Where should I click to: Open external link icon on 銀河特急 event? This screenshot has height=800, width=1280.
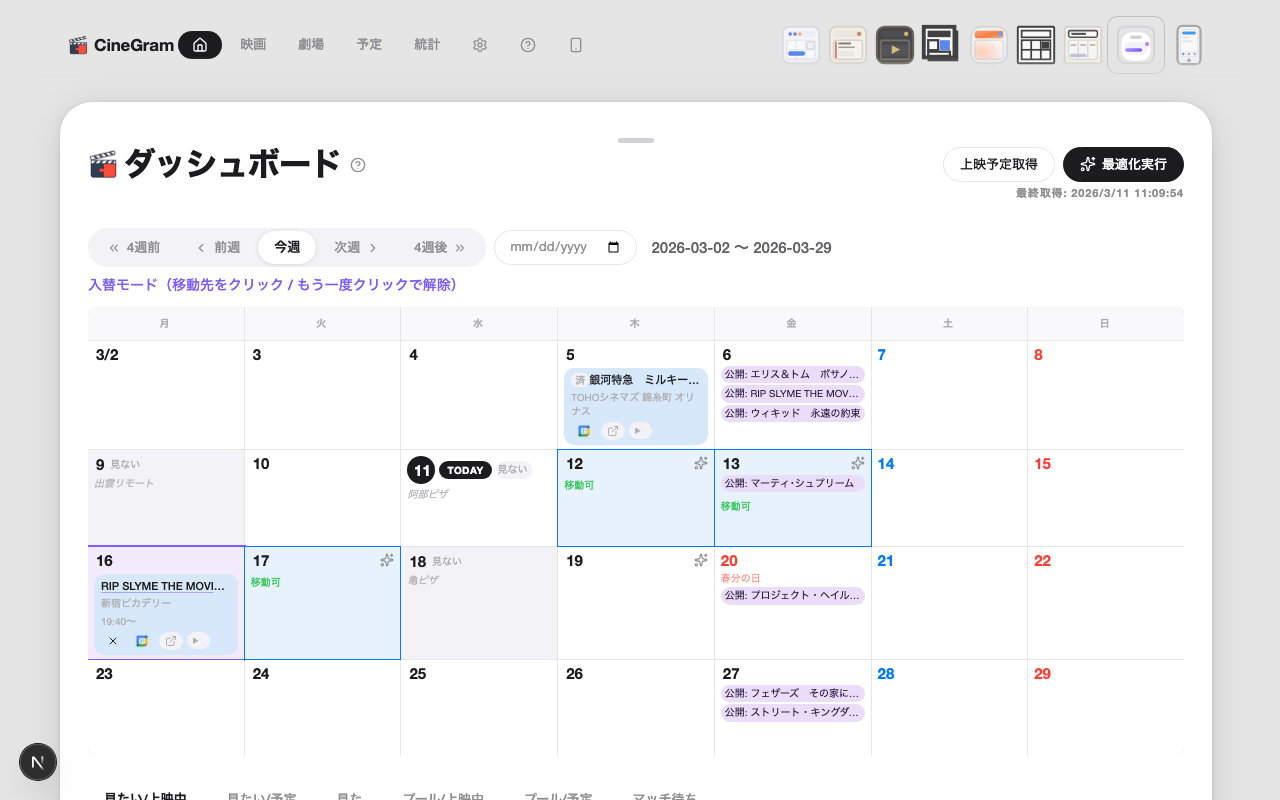[x=612, y=431]
